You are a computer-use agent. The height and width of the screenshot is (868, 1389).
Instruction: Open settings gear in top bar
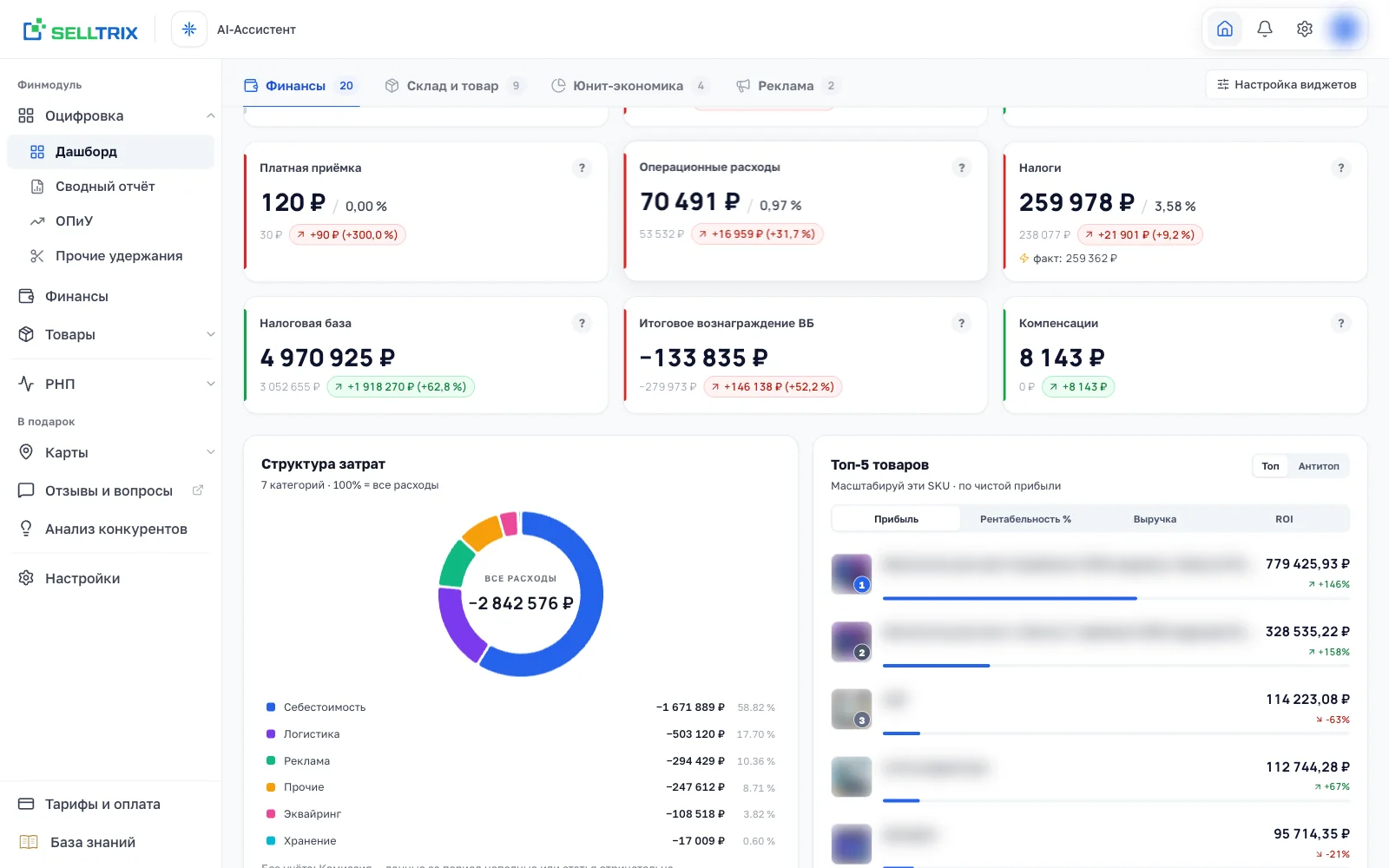(x=1305, y=29)
